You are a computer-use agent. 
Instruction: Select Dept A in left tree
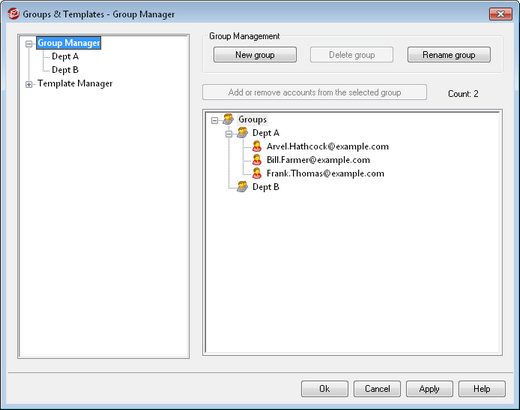pyautogui.click(x=65, y=57)
